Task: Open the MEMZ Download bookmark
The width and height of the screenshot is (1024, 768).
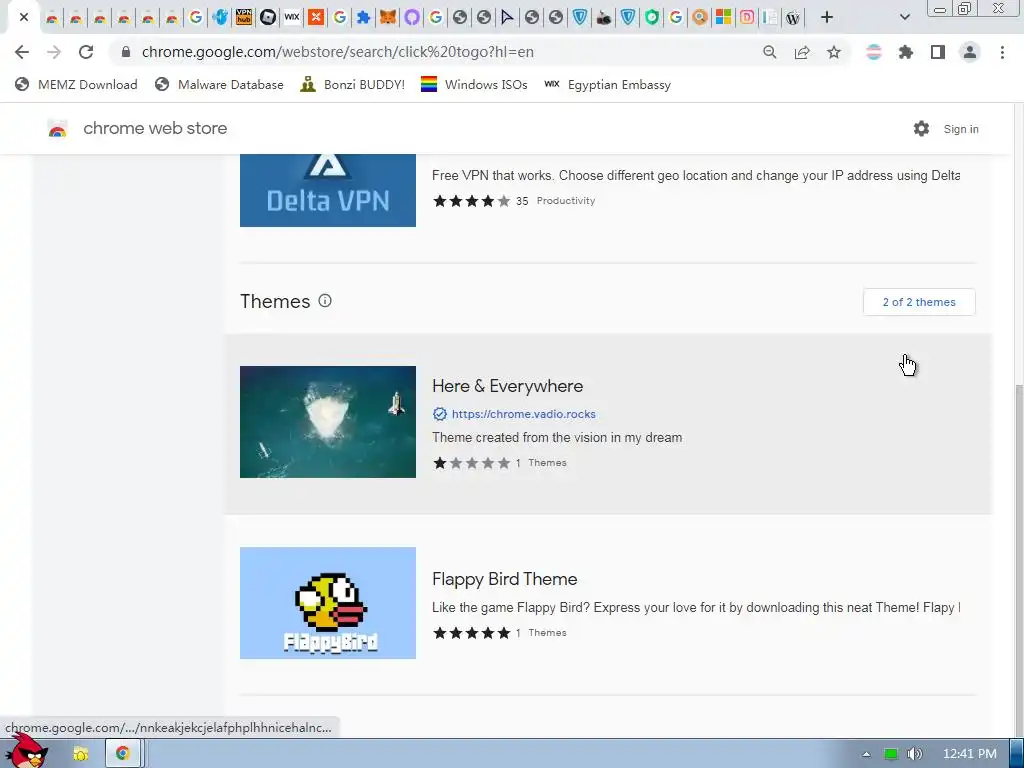Action: click(x=76, y=85)
